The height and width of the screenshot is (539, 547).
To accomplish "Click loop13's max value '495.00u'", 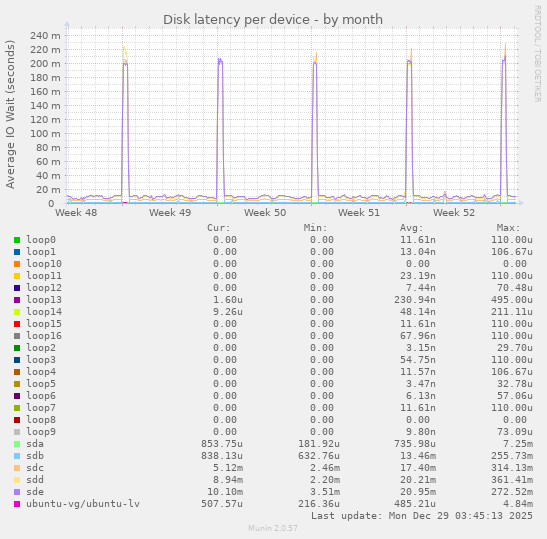I will (512, 300).
